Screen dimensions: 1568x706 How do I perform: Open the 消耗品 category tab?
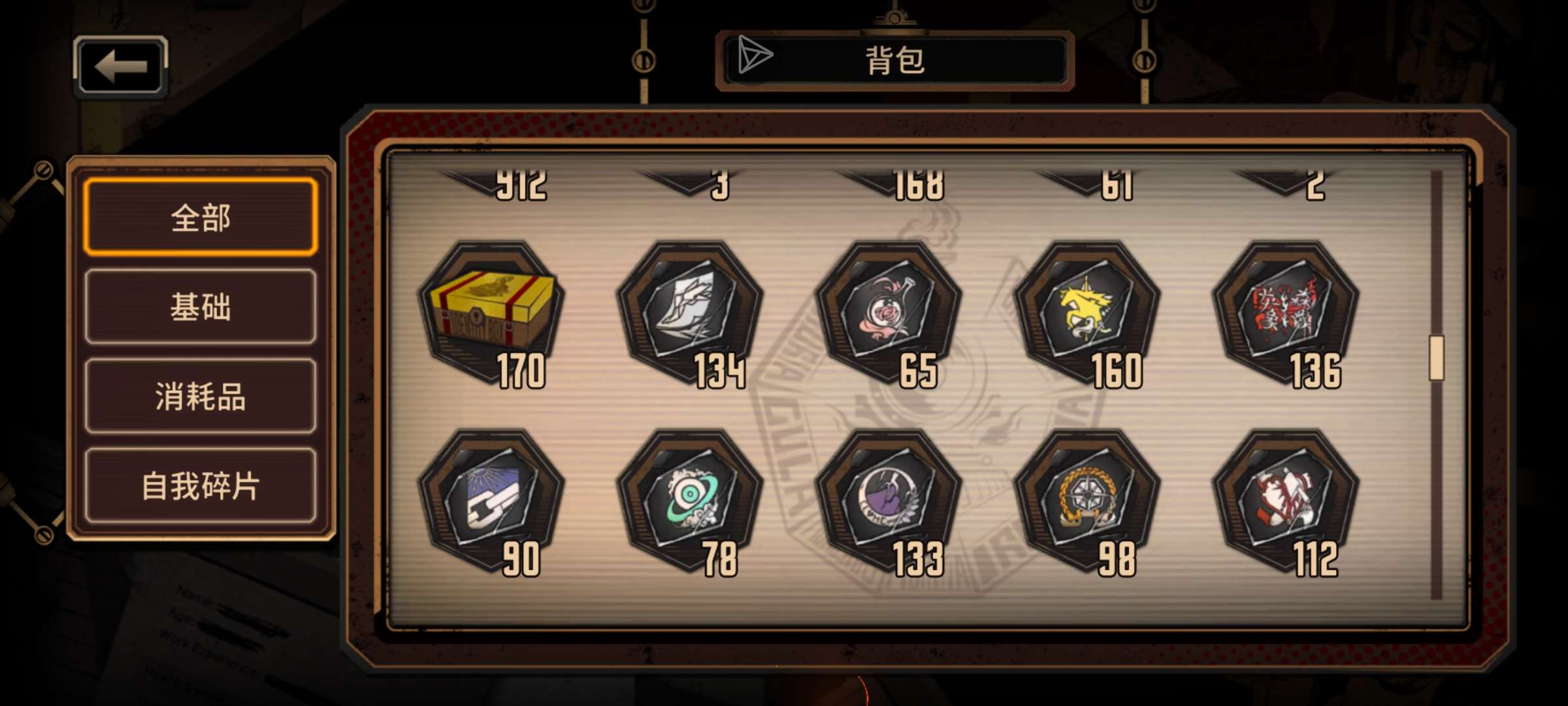201,396
